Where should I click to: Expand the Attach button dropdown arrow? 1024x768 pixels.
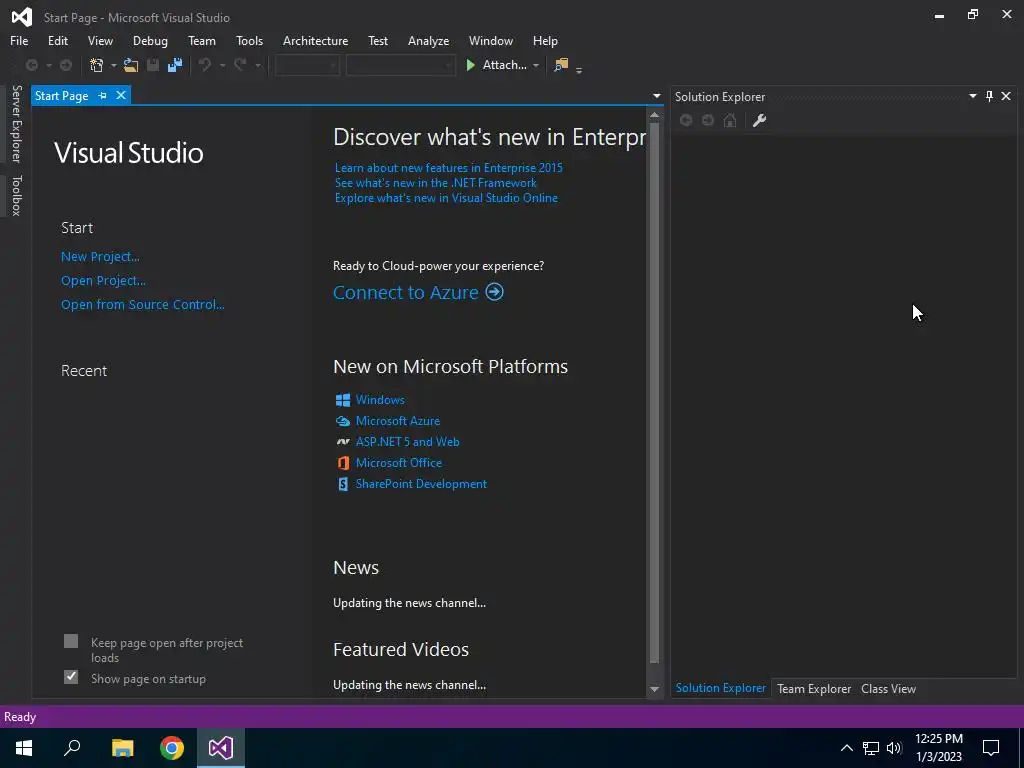536,65
